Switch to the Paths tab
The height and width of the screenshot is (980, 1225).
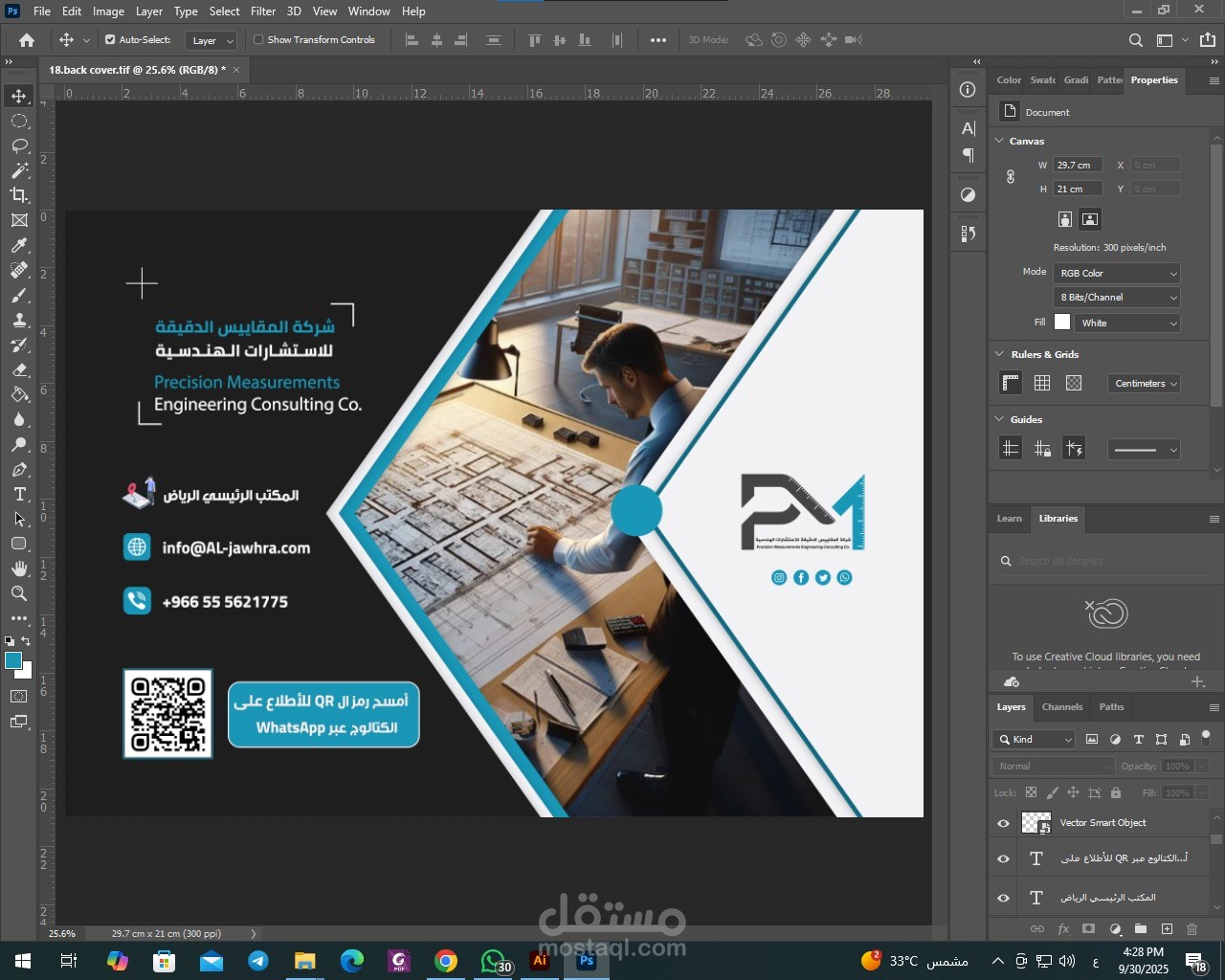[1111, 707]
